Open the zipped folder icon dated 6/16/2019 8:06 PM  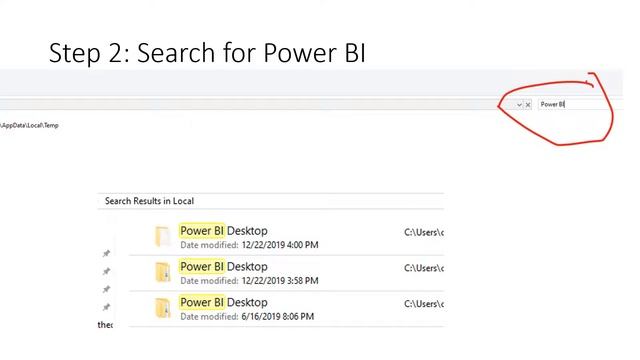162,308
